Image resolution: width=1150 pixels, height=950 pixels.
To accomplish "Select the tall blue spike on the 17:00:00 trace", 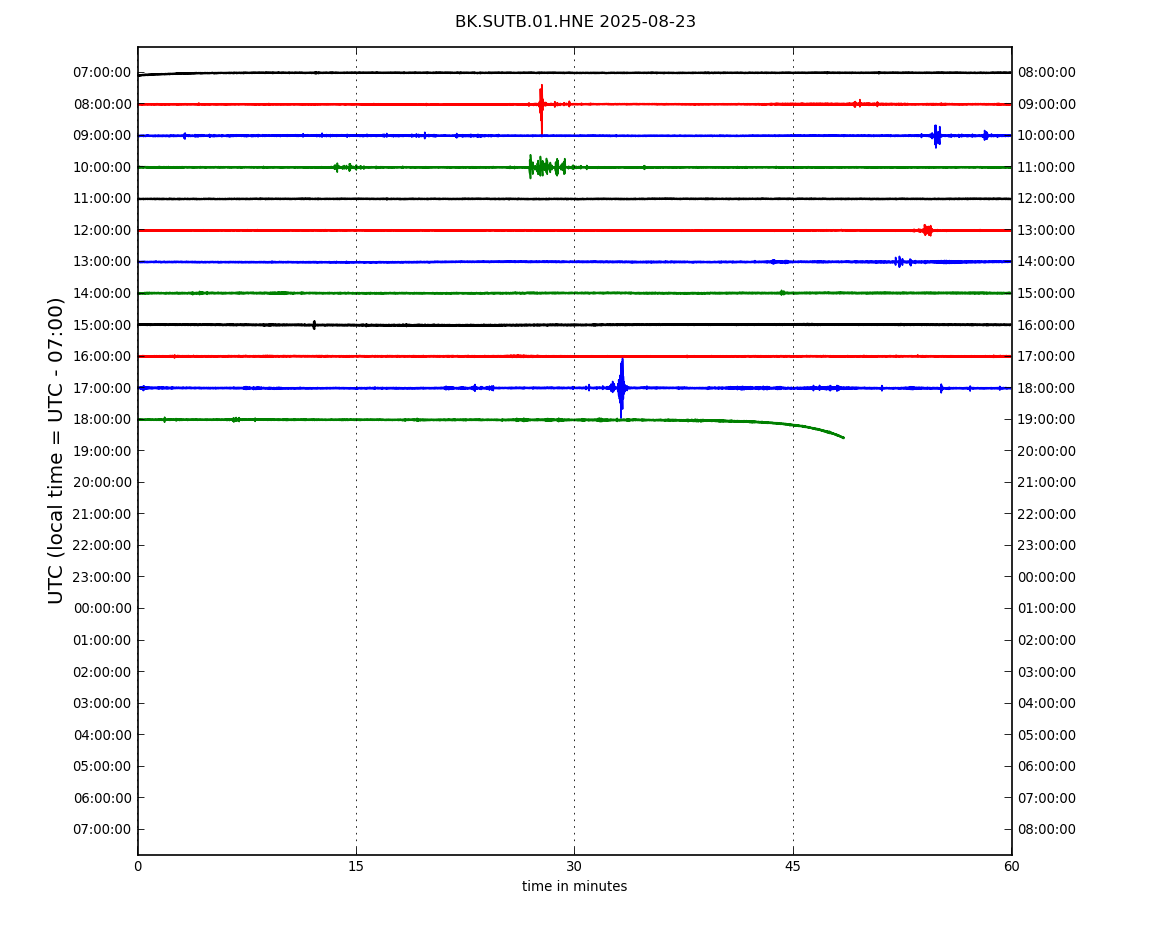I will tap(621, 388).
